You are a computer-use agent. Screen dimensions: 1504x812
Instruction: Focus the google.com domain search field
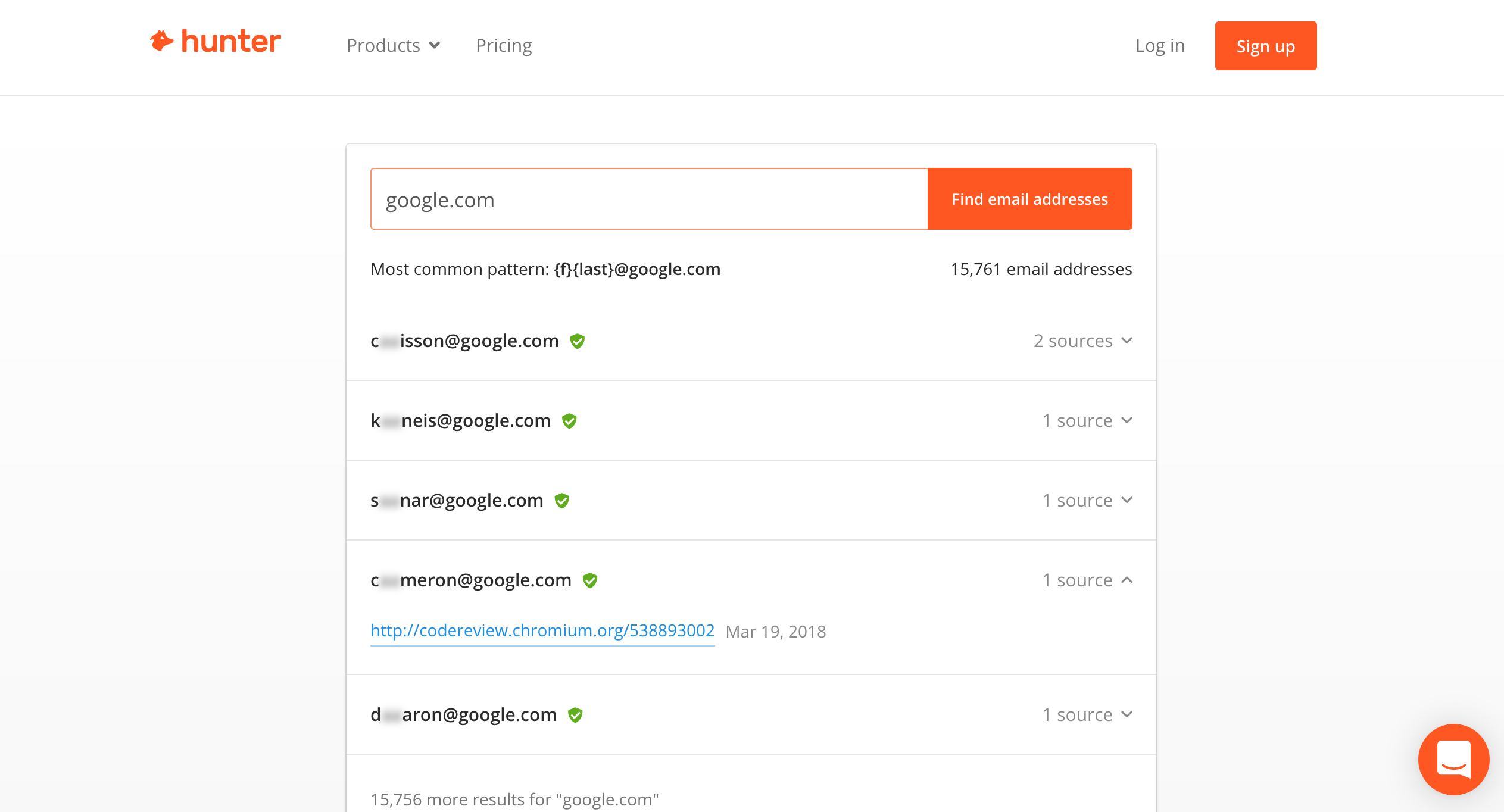[x=649, y=199]
